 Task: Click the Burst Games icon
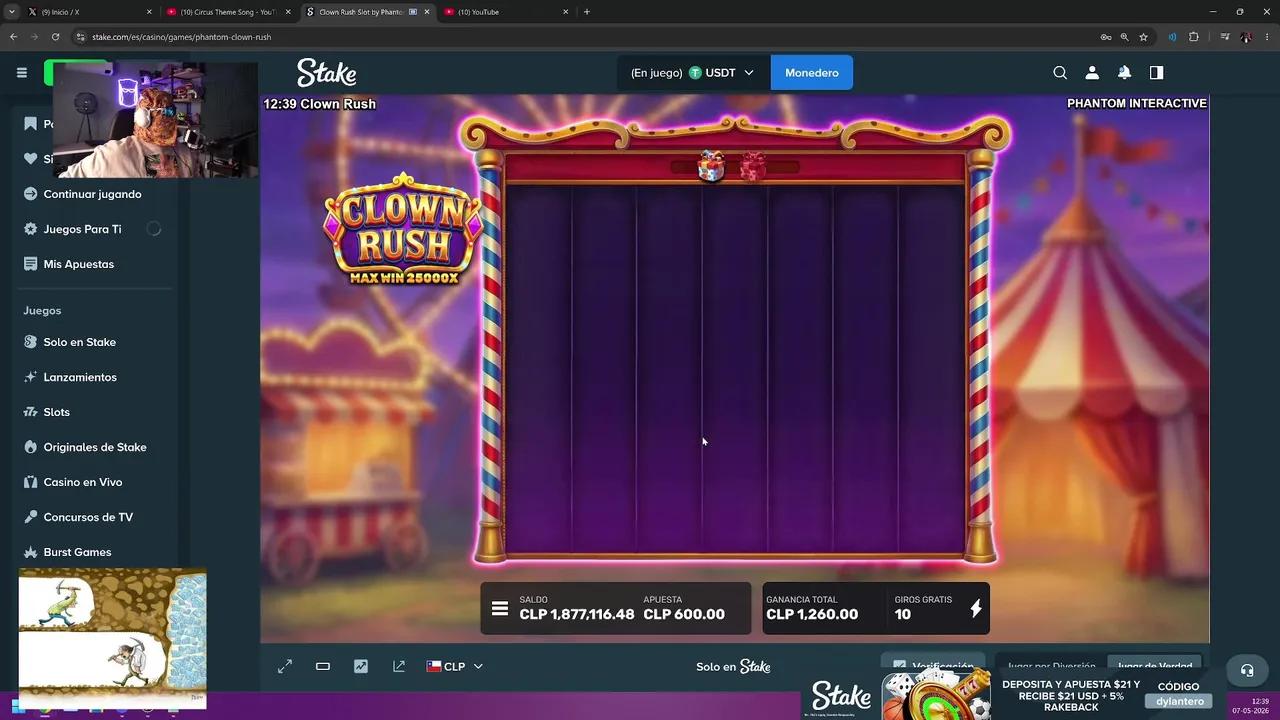31,552
